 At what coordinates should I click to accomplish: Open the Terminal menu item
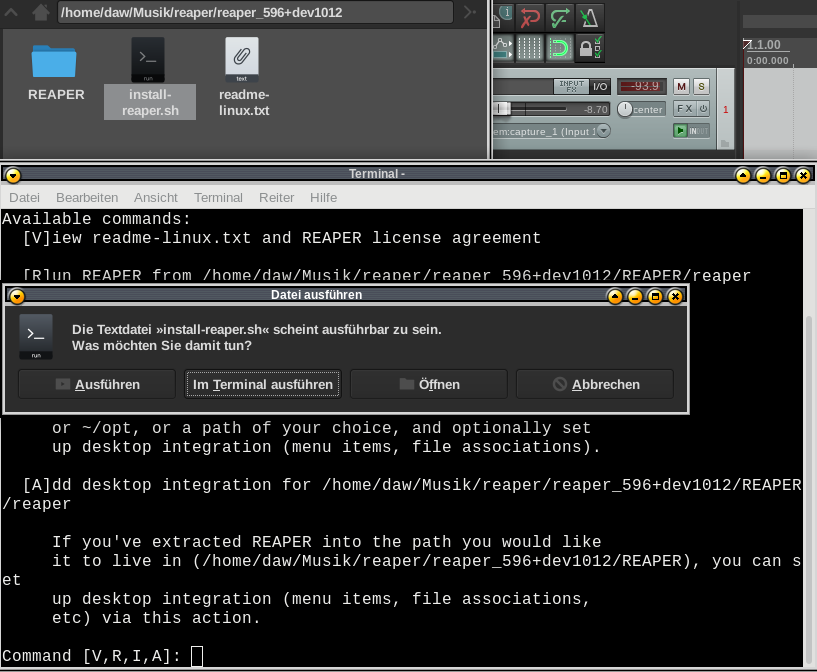tap(218, 198)
